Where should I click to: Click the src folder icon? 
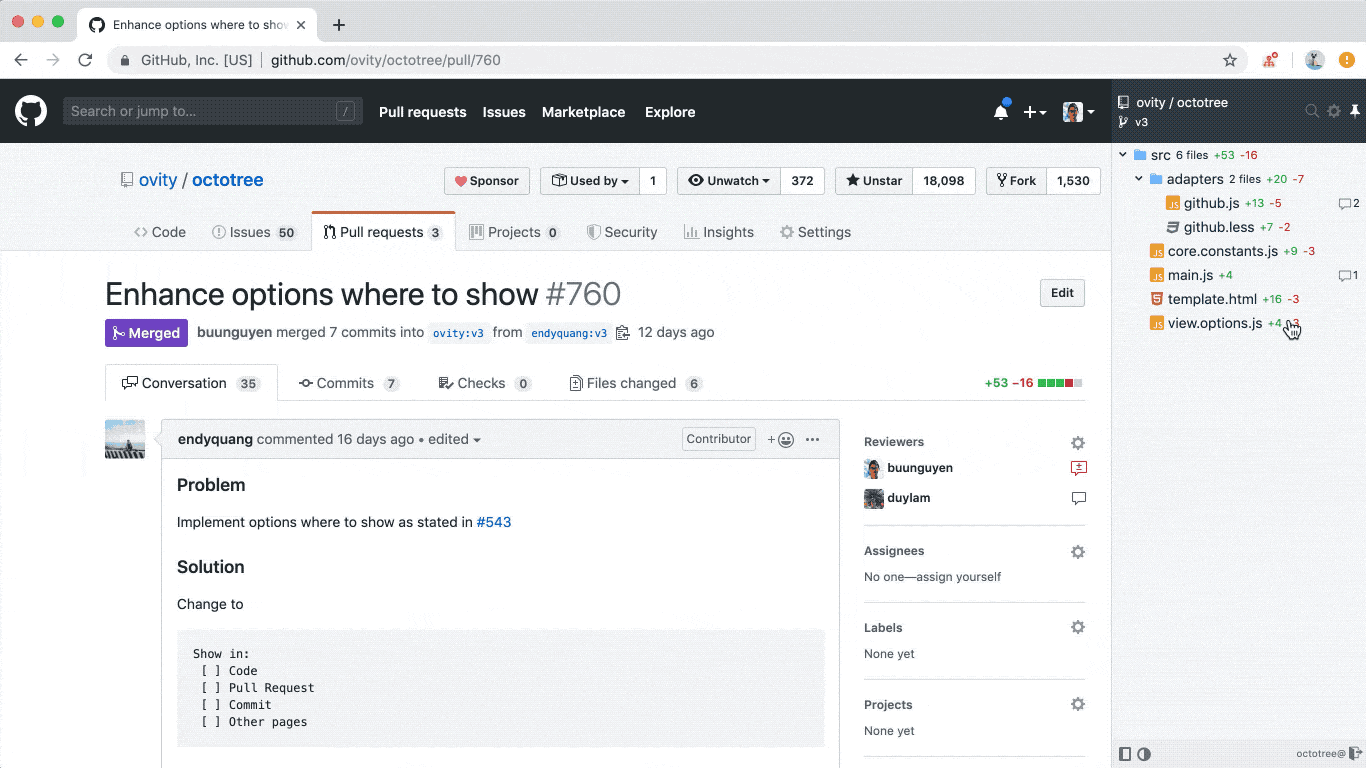coord(1140,155)
